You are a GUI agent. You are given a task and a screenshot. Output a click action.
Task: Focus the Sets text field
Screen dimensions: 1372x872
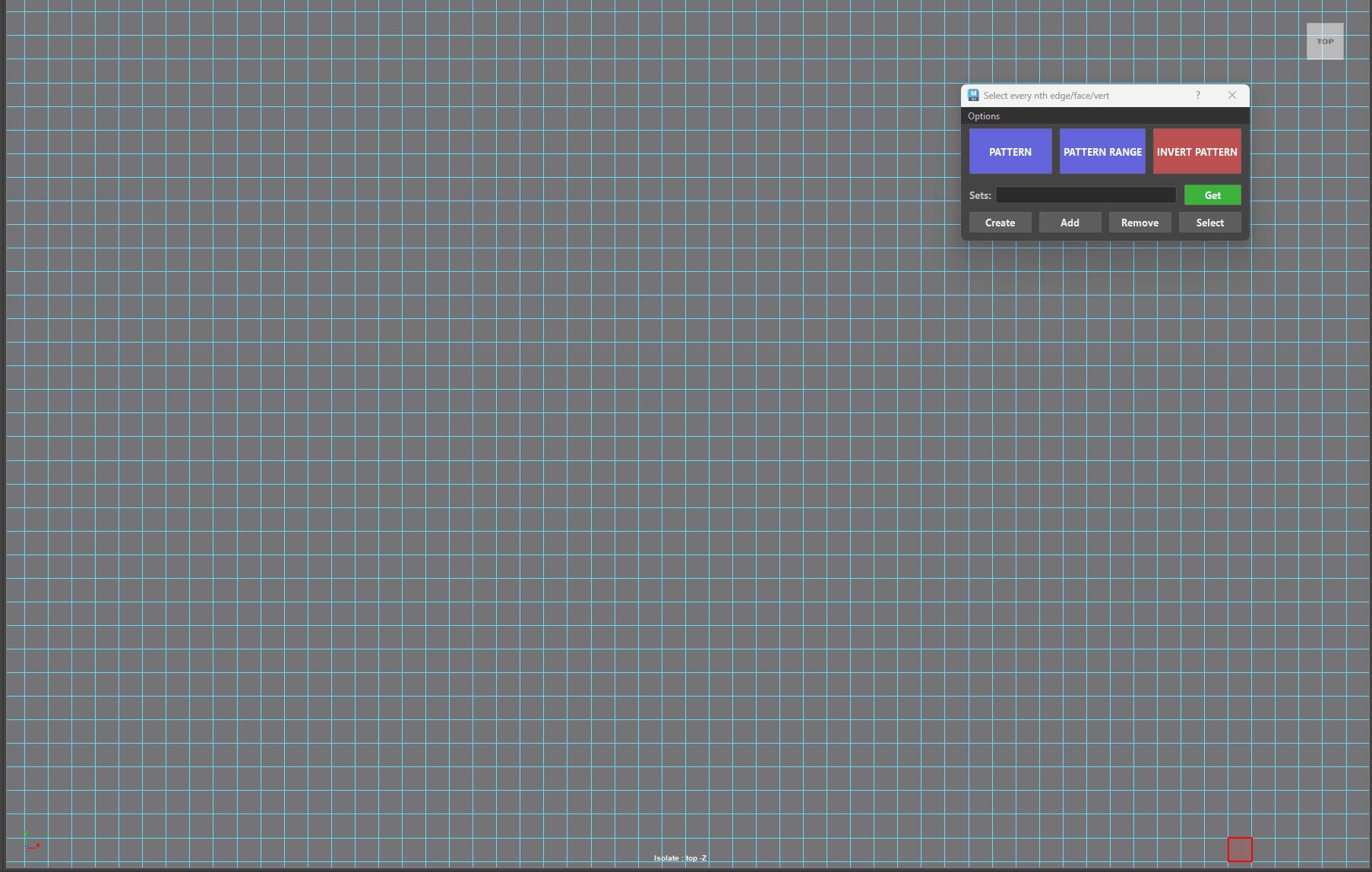pyautogui.click(x=1086, y=195)
